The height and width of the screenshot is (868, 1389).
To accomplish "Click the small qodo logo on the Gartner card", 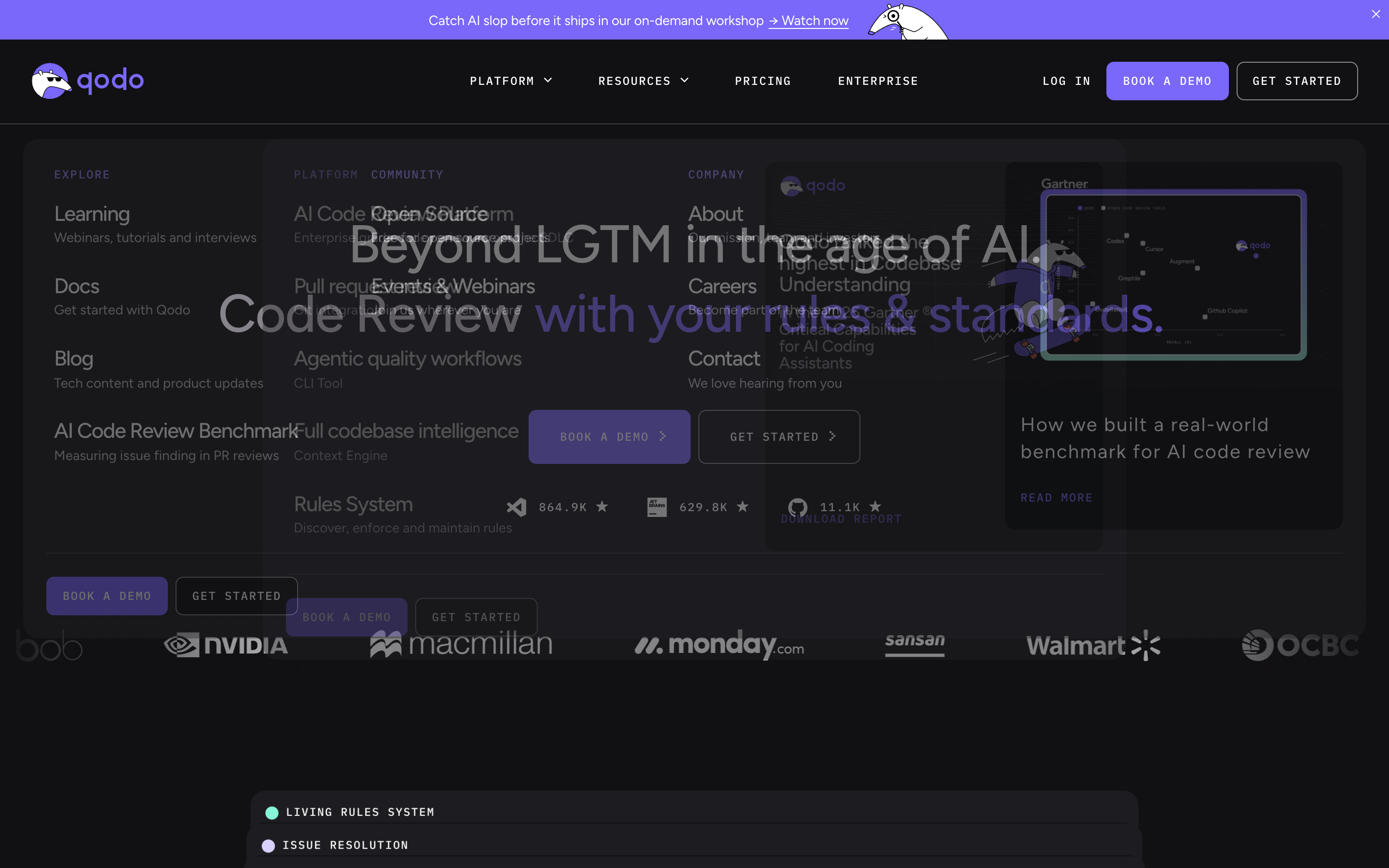I will coord(813,186).
